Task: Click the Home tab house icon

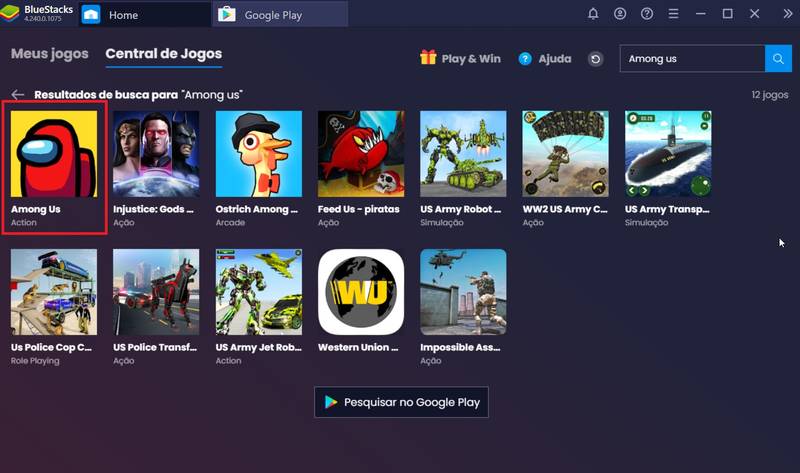Action: point(91,15)
